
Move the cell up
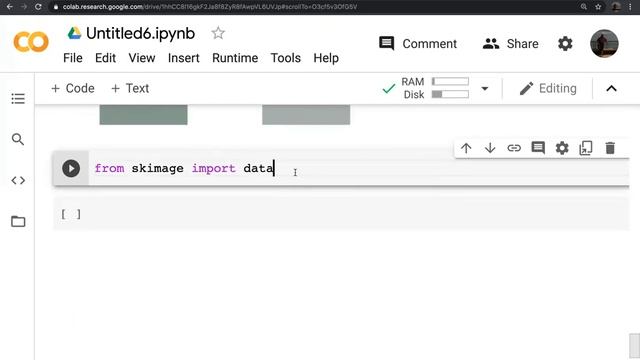point(466,148)
